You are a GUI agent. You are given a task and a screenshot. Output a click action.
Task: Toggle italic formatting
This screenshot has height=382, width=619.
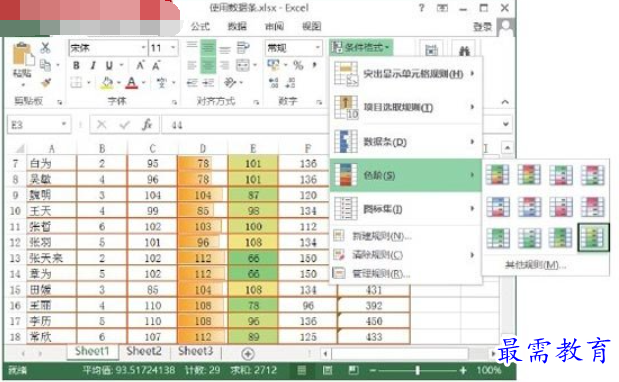coord(93,66)
